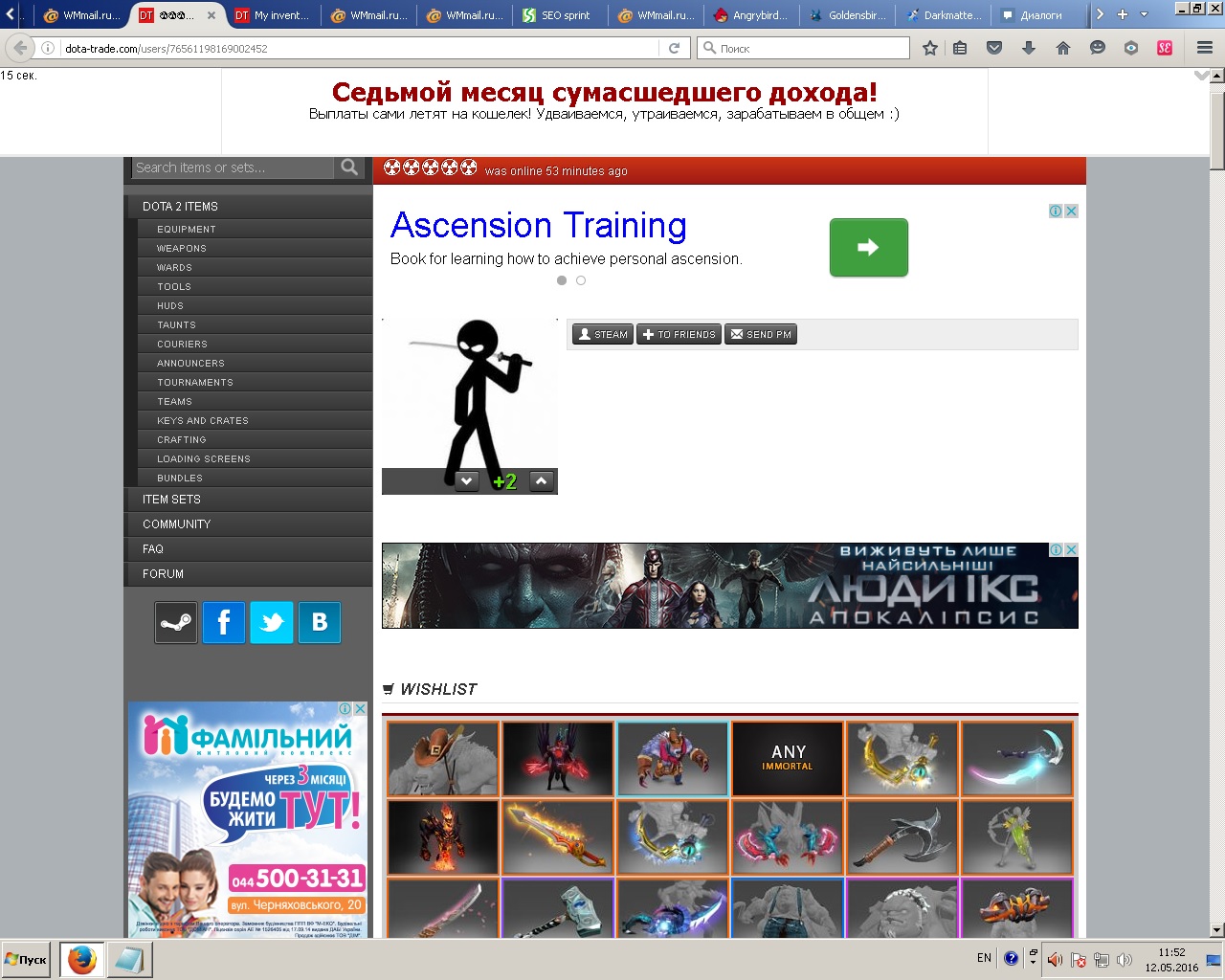Open Firefox hamburger menu
The width and height of the screenshot is (1225, 980).
click(x=1205, y=48)
